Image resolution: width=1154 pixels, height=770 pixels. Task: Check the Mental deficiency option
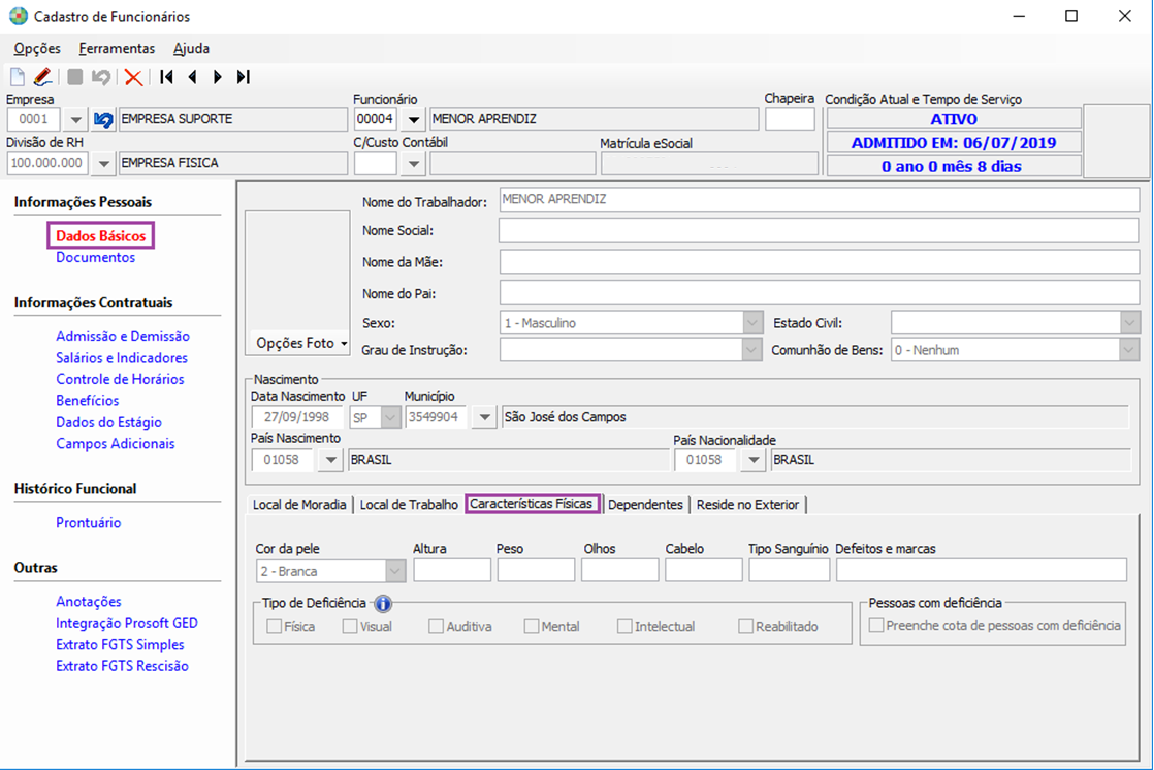[x=531, y=626]
